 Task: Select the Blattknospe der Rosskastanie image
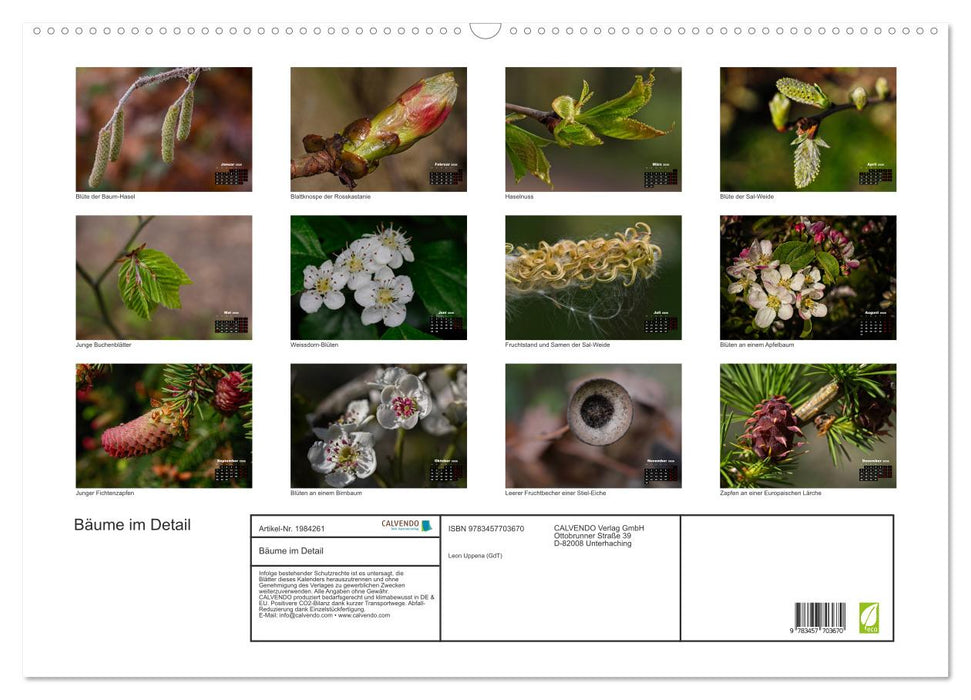click(378, 129)
